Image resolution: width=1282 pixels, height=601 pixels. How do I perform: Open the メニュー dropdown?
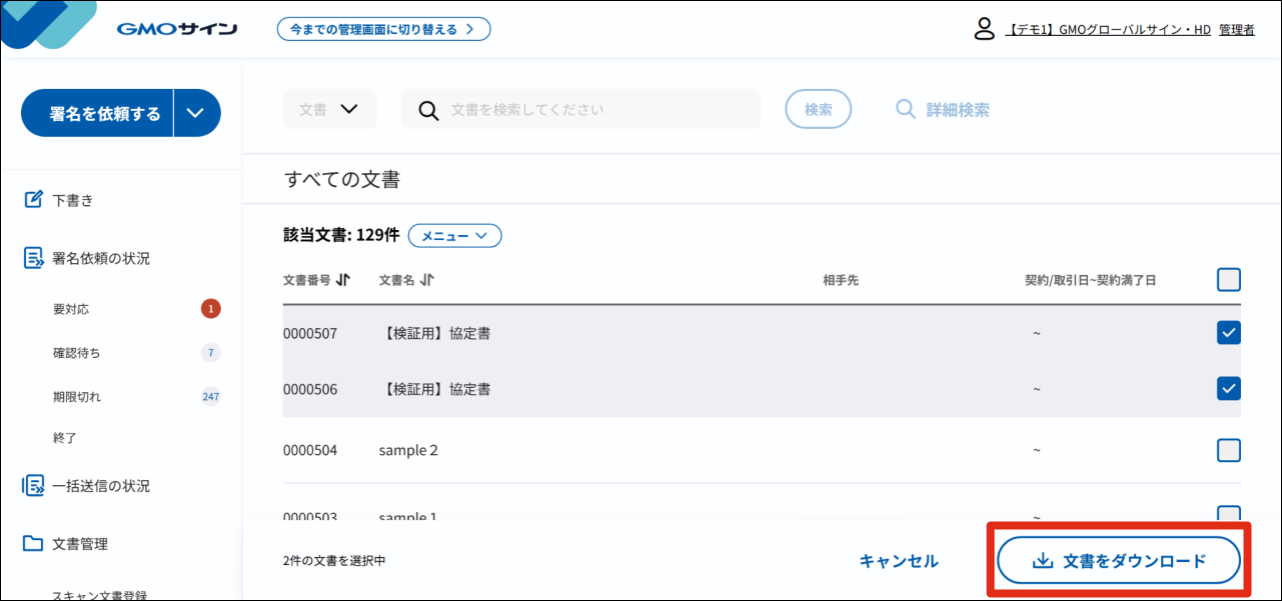point(455,236)
